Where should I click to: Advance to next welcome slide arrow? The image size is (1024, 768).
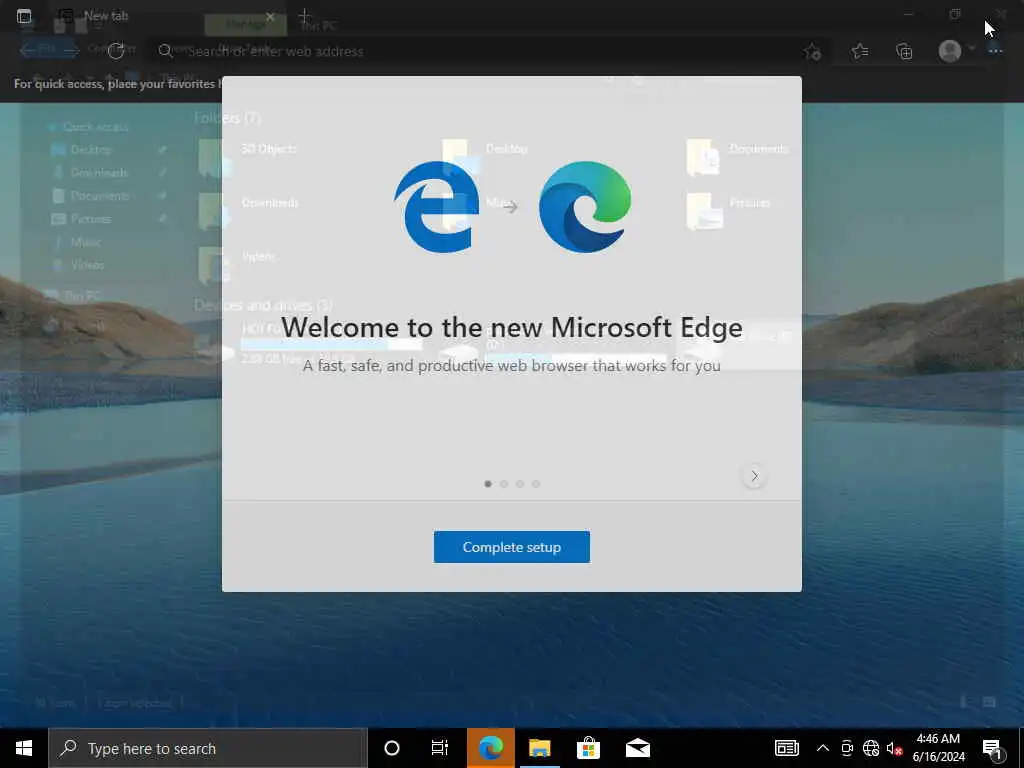tap(754, 476)
